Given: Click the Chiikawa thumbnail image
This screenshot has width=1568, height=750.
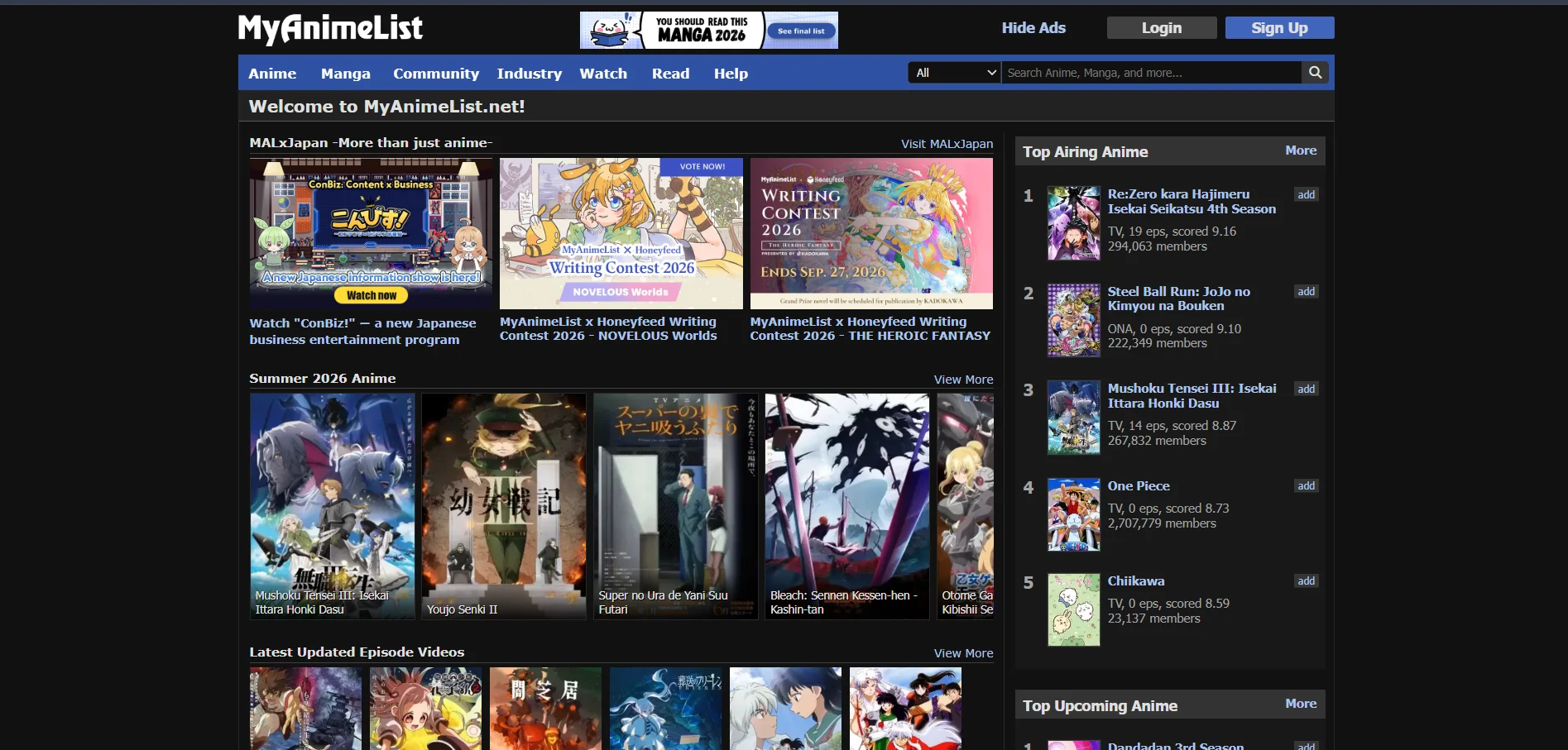Looking at the screenshot, I should click(x=1073, y=609).
